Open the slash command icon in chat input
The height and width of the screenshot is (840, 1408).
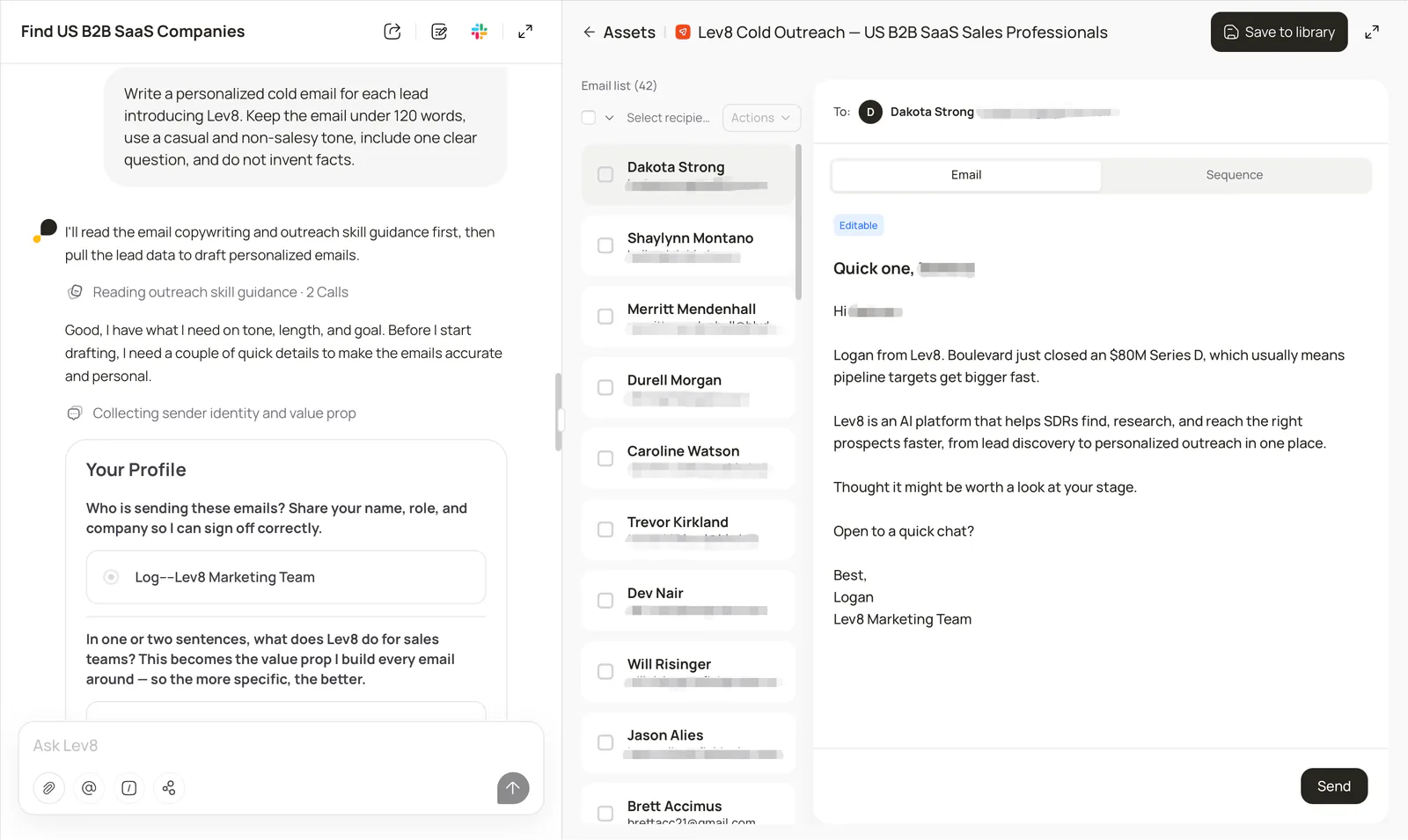(x=129, y=788)
